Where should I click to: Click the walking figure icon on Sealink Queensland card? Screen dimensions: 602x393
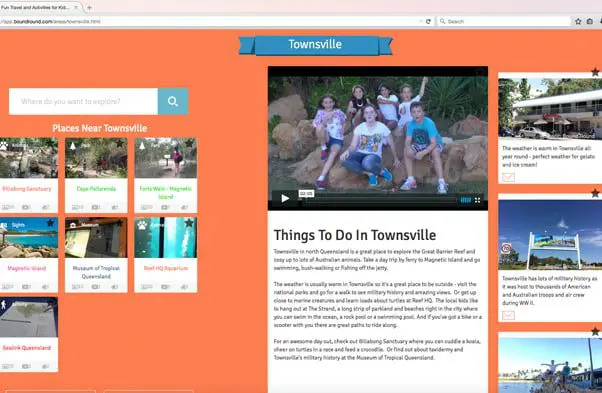click(x=4, y=305)
